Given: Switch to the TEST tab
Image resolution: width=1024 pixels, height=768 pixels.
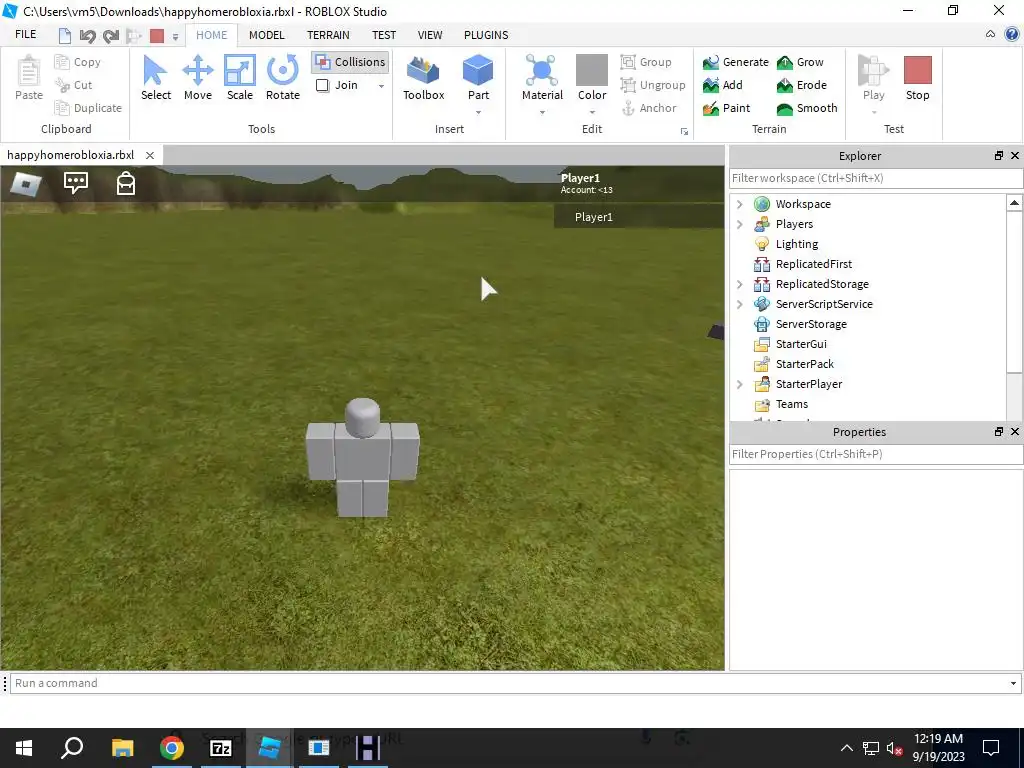Looking at the screenshot, I should point(384,35).
